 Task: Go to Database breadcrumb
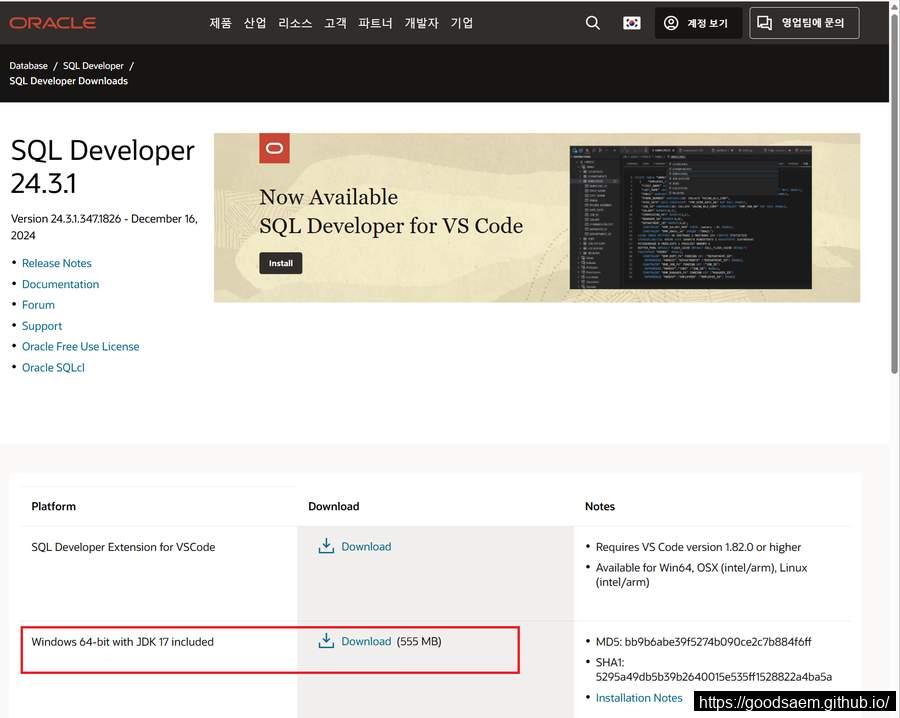tap(28, 66)
